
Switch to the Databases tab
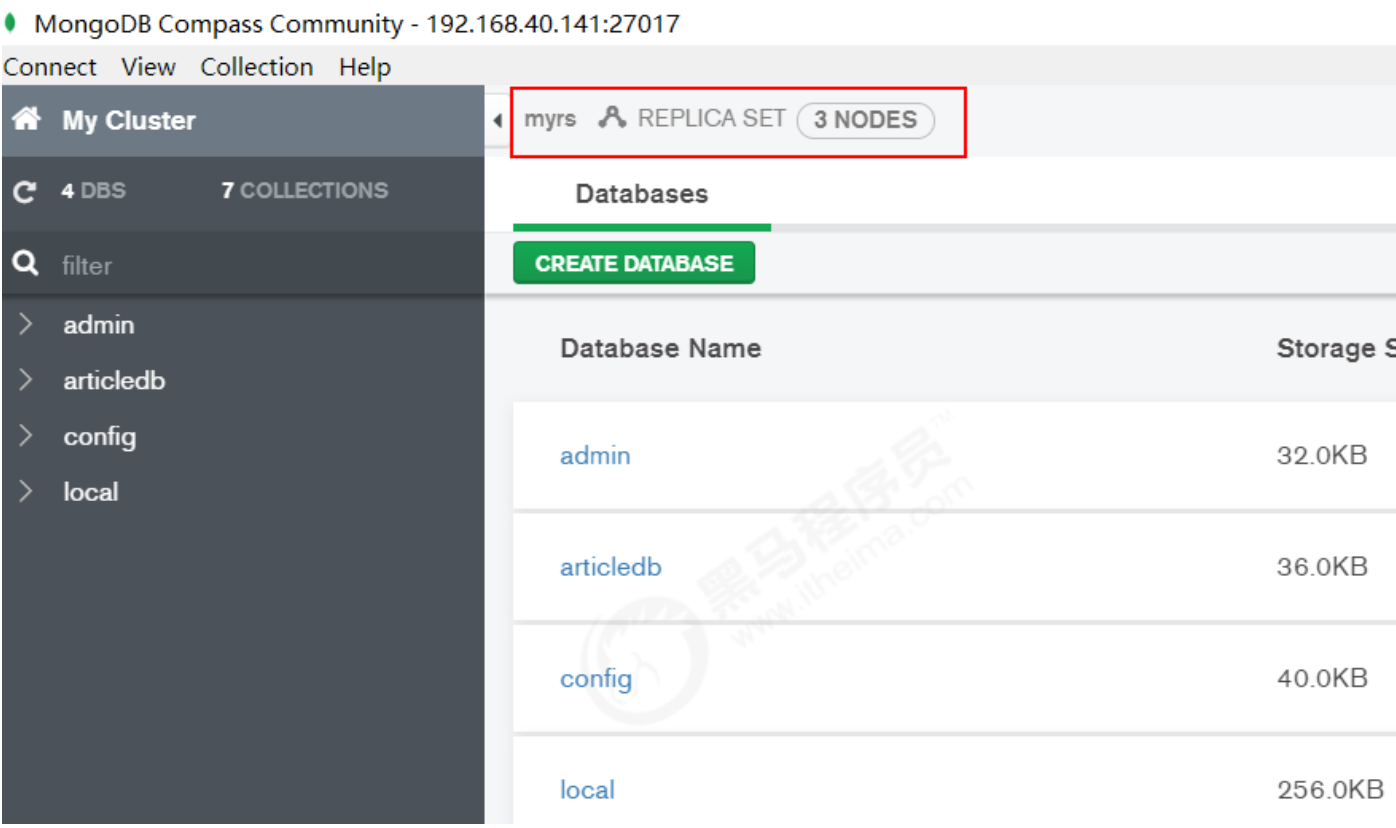(641, 194)
